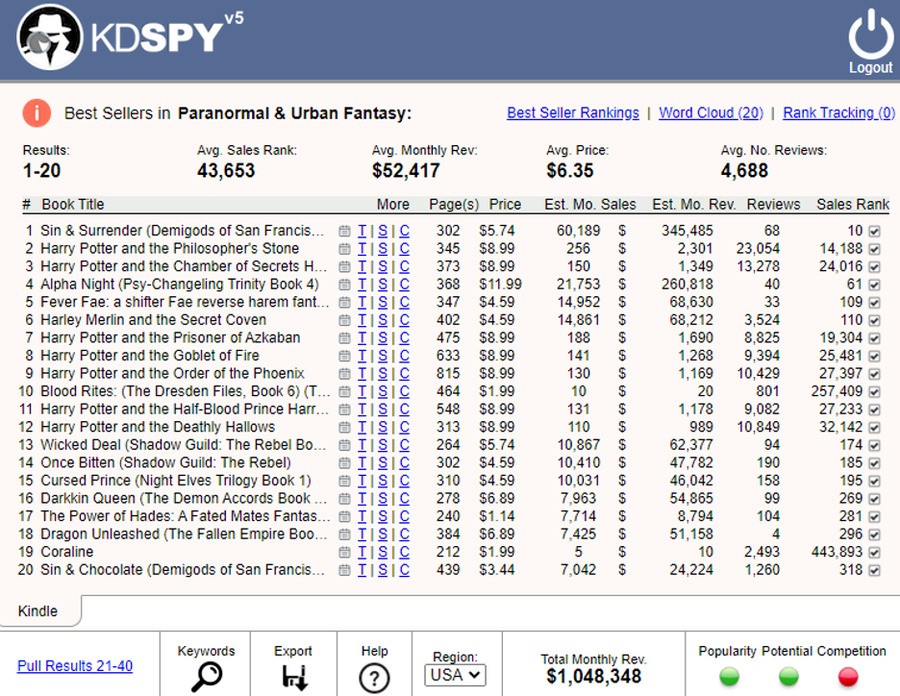Uncheck the checkbox for Sin & Surrender
The image size is (900, 696).
(x=875, y=231)
